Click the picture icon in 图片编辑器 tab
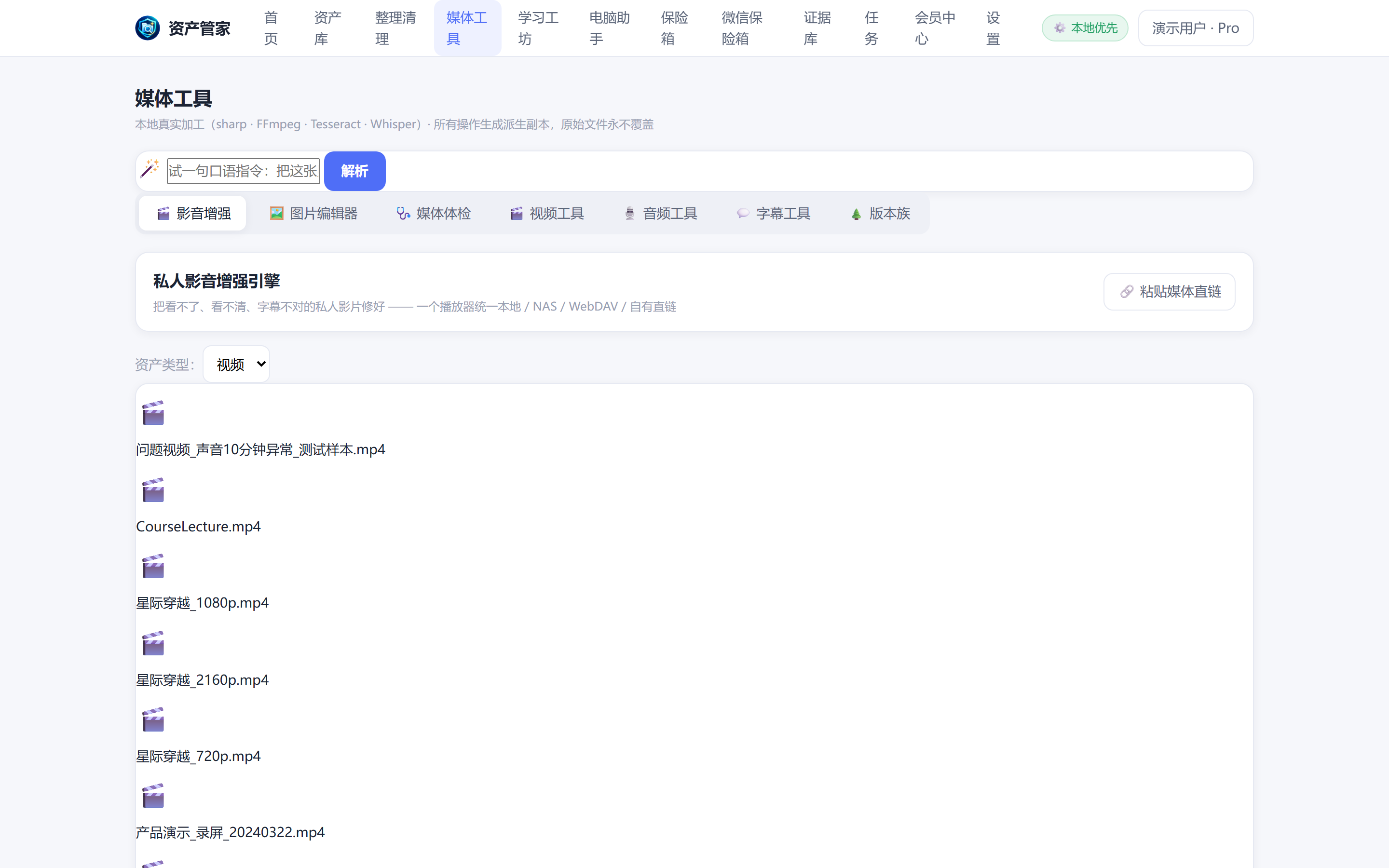The height and width of the screenshot is (868, 1389). point(277,214)
